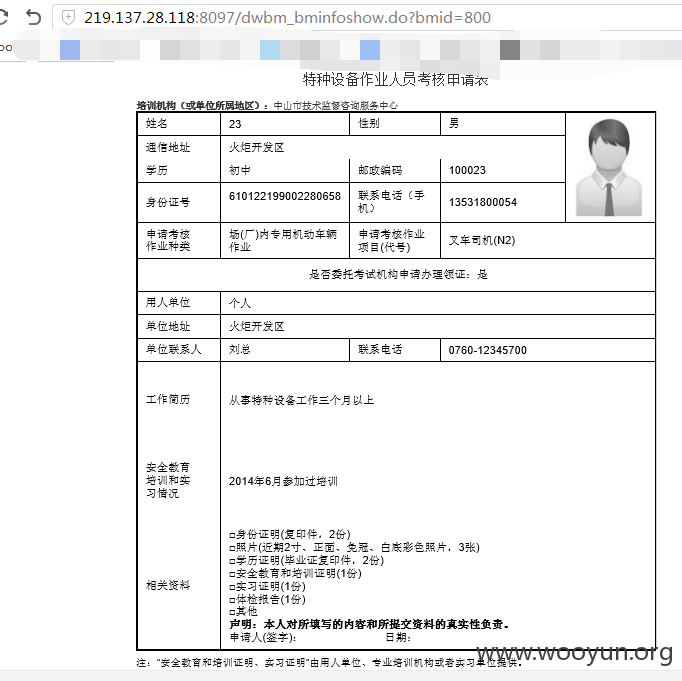Click the name value 23
Viewport: 682px width, 681px height.
click(235, 124)
